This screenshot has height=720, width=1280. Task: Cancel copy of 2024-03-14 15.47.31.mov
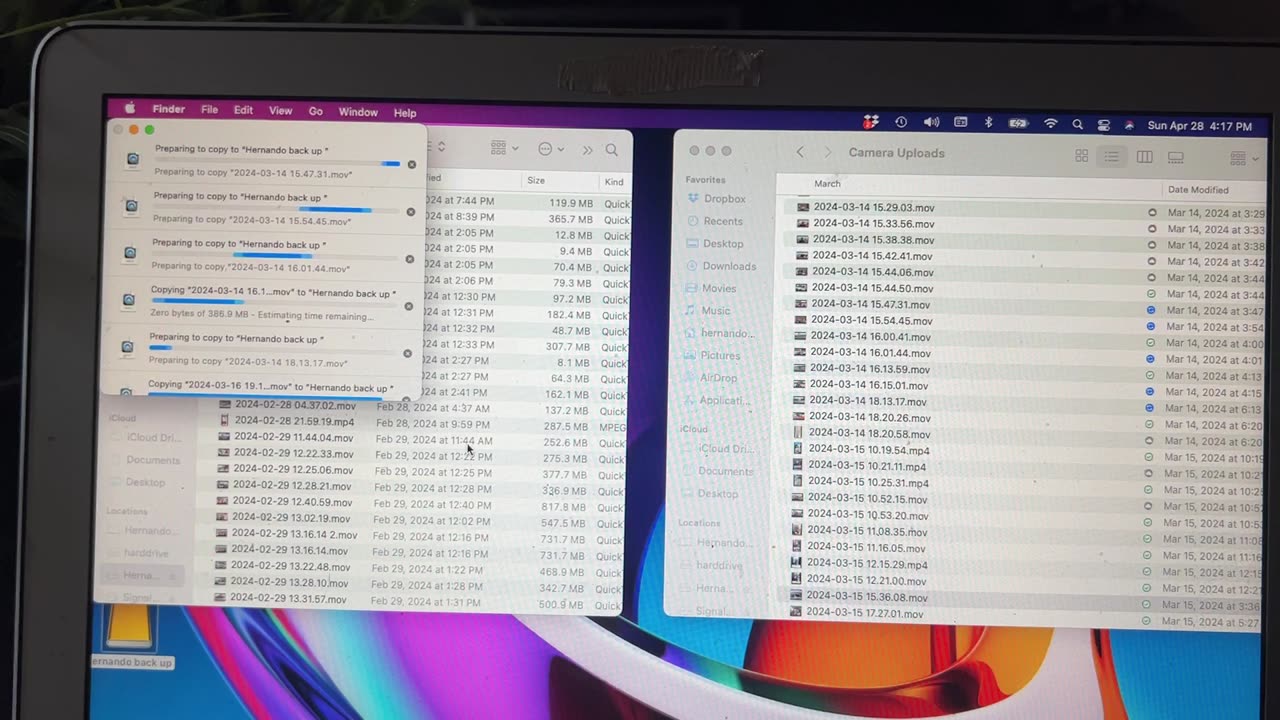pos(411,164)
